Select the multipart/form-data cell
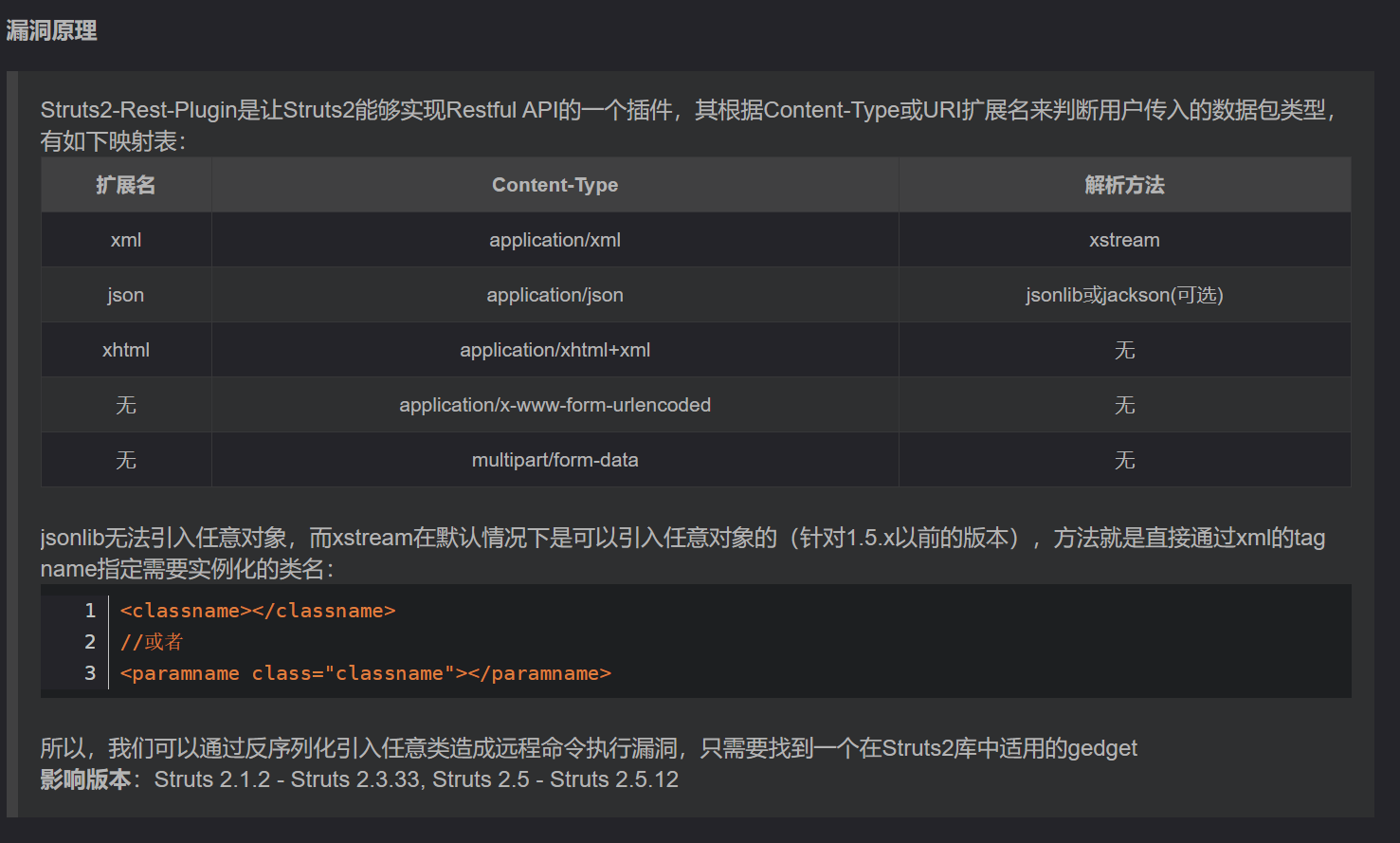1400x843 pixels. pyautogui.click(x=555, y=460)
